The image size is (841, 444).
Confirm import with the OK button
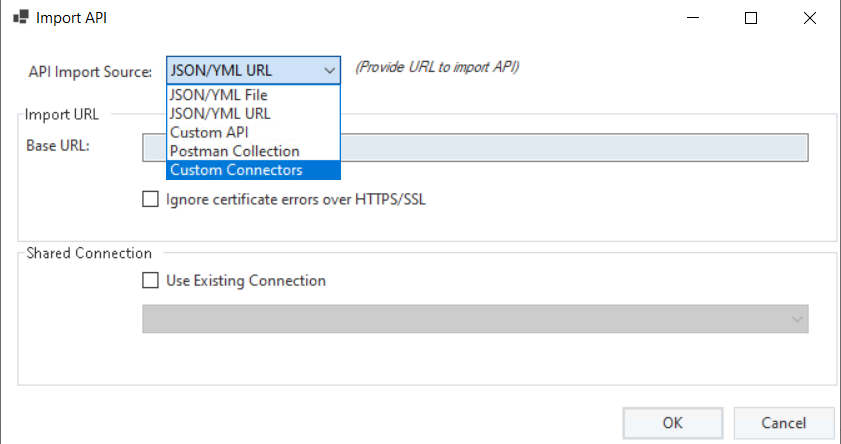[x=673, y=423]
